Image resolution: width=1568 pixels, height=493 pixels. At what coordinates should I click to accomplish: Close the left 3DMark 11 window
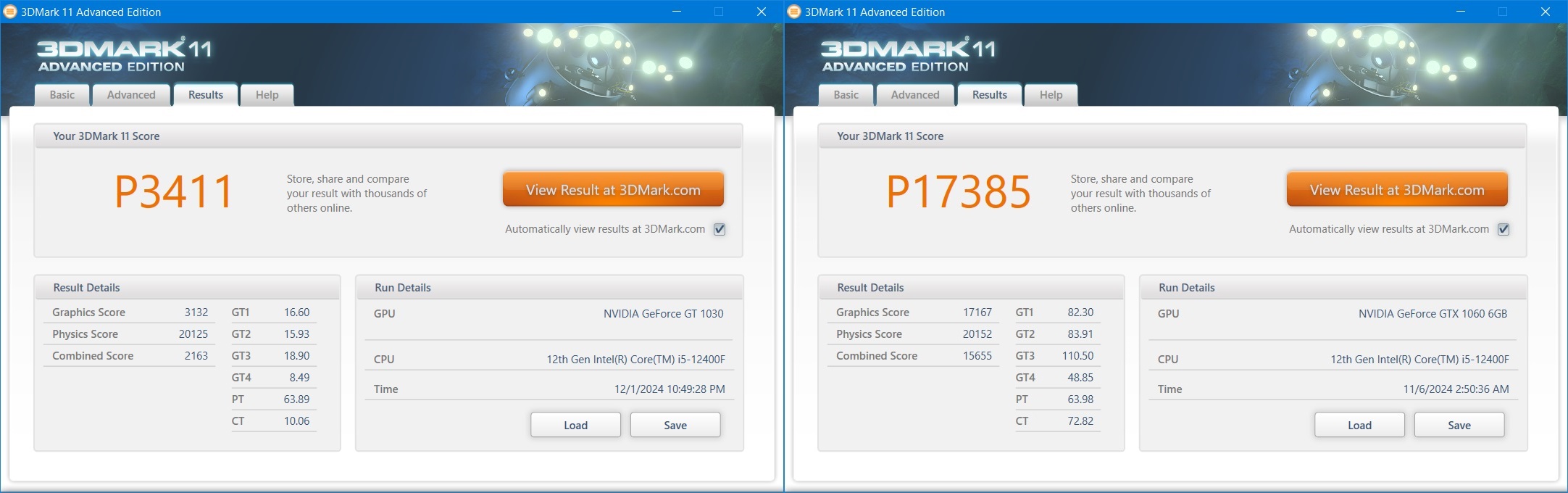coord(762,12)
